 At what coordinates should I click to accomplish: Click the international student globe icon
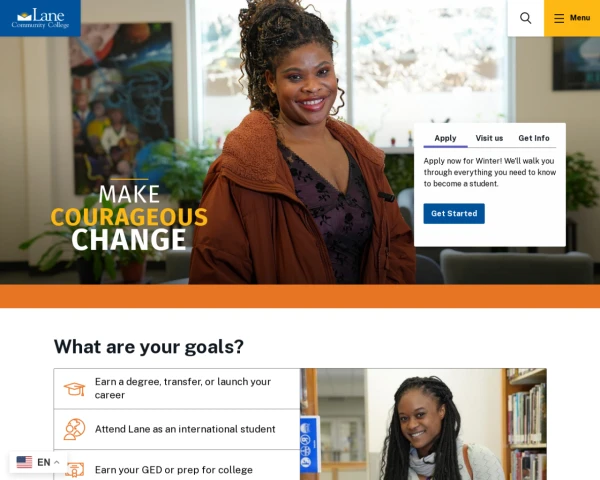pyautogui.click(x=74, y=429)
